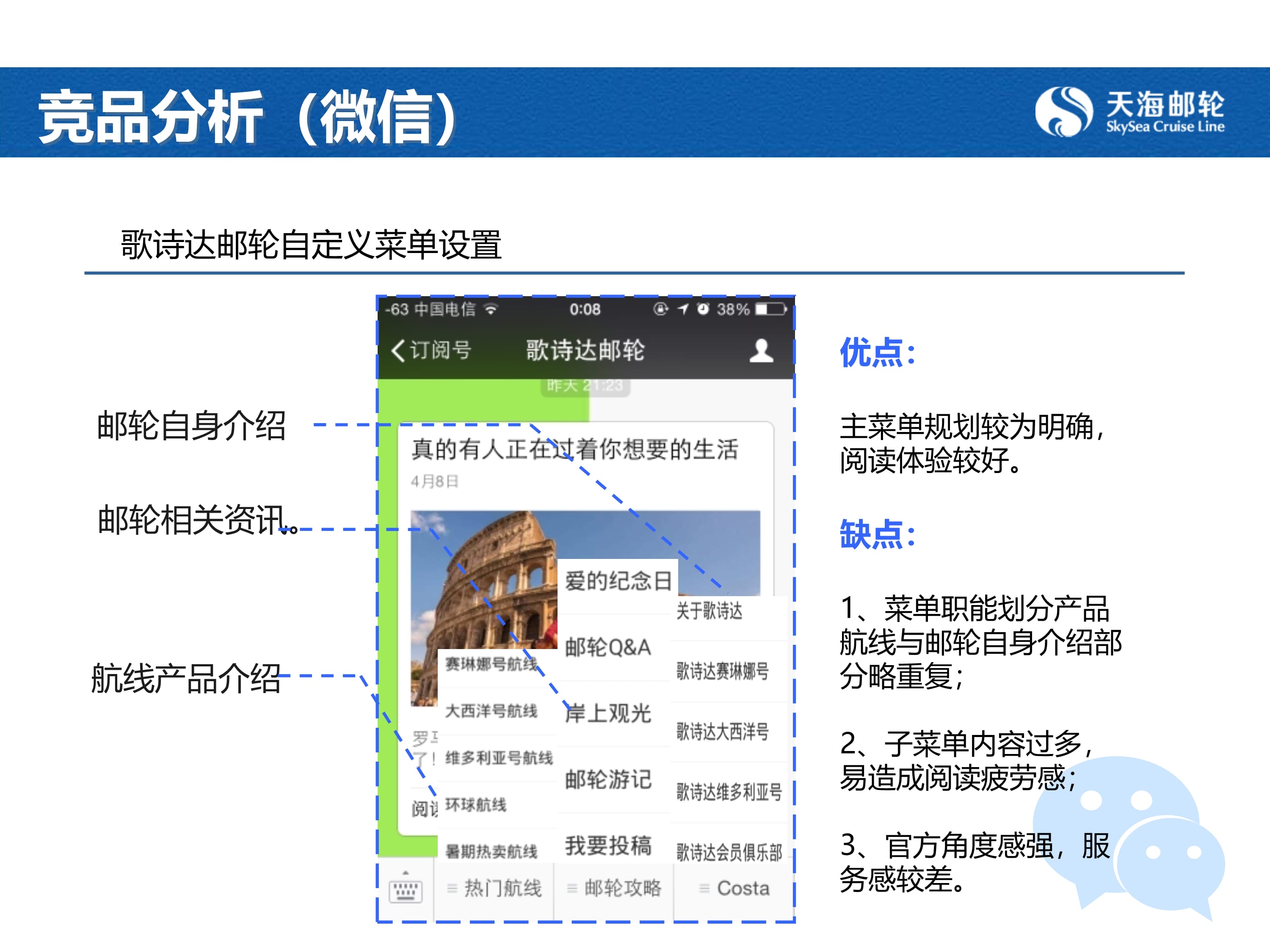Tap the back chevron next to 订阅号
1270x952 pixels.
pos(398,350)
